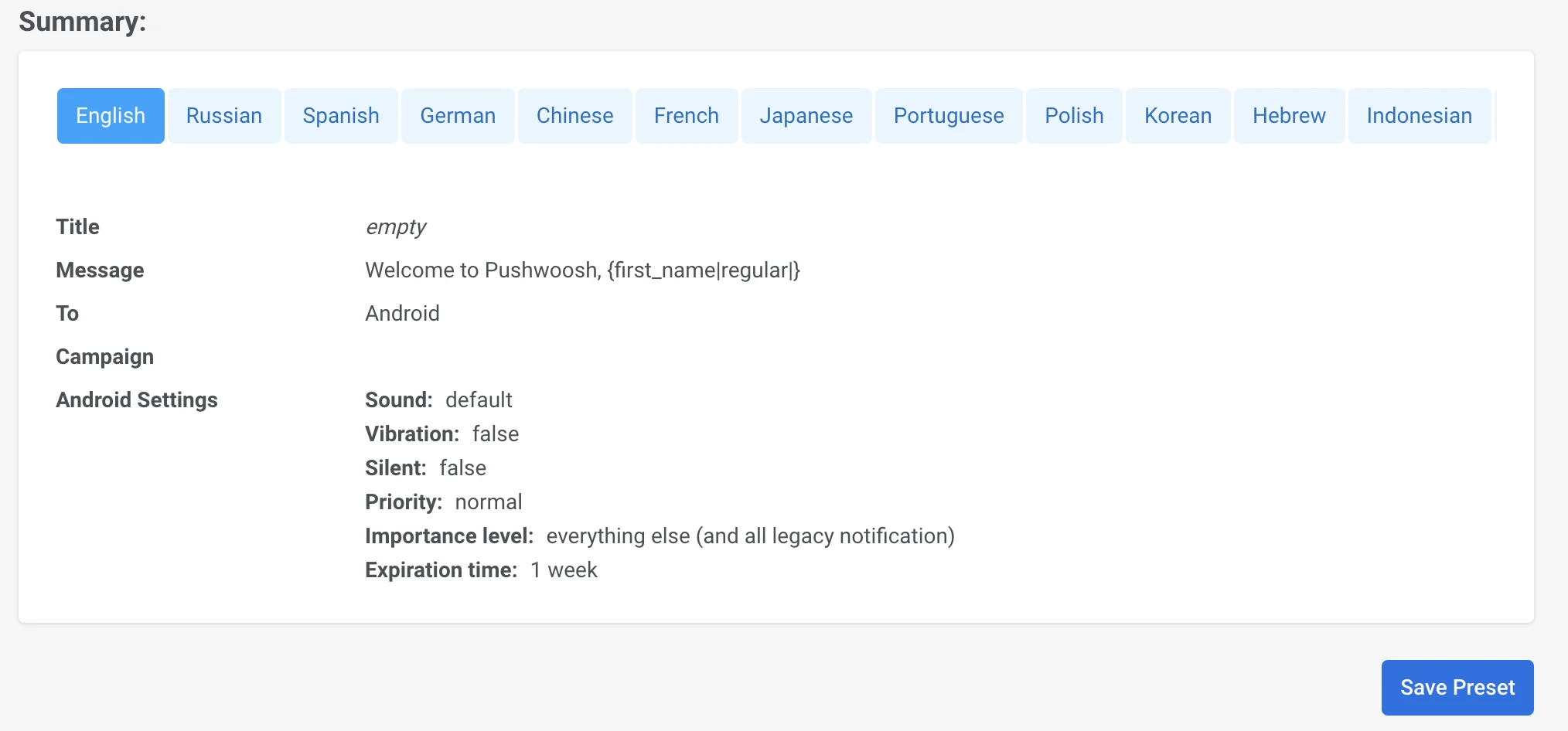Click the Android Settings label

pos(137,400)
